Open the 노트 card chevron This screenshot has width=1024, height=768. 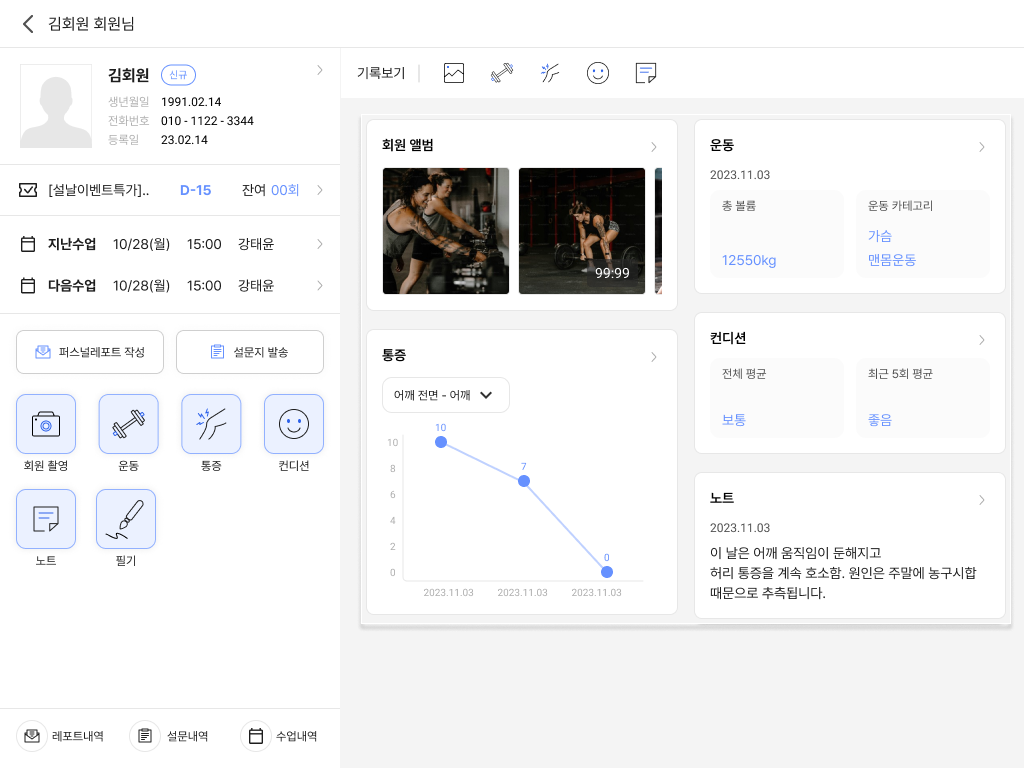pos(982,500)
